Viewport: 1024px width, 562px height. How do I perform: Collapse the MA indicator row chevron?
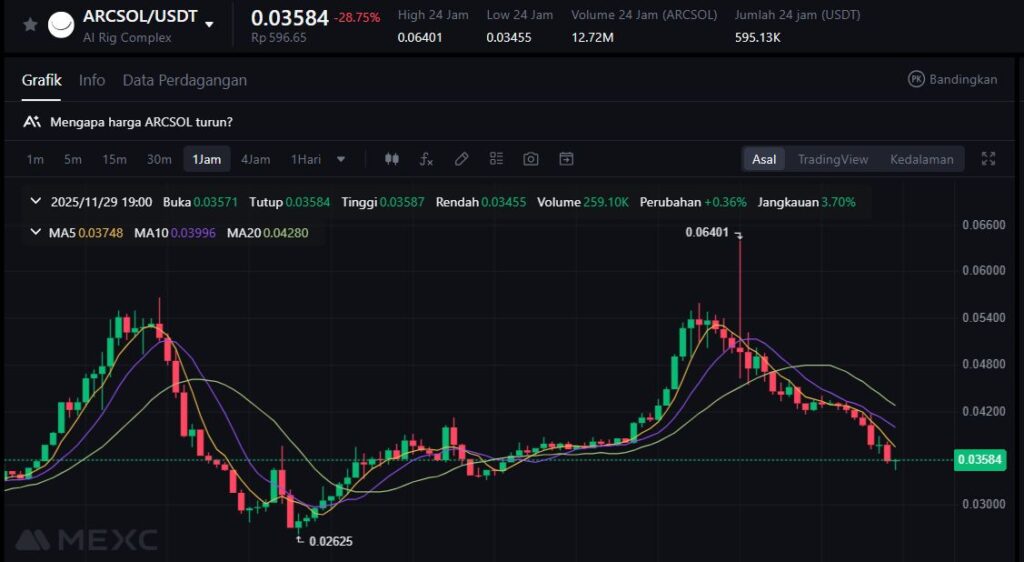point(36,232)
